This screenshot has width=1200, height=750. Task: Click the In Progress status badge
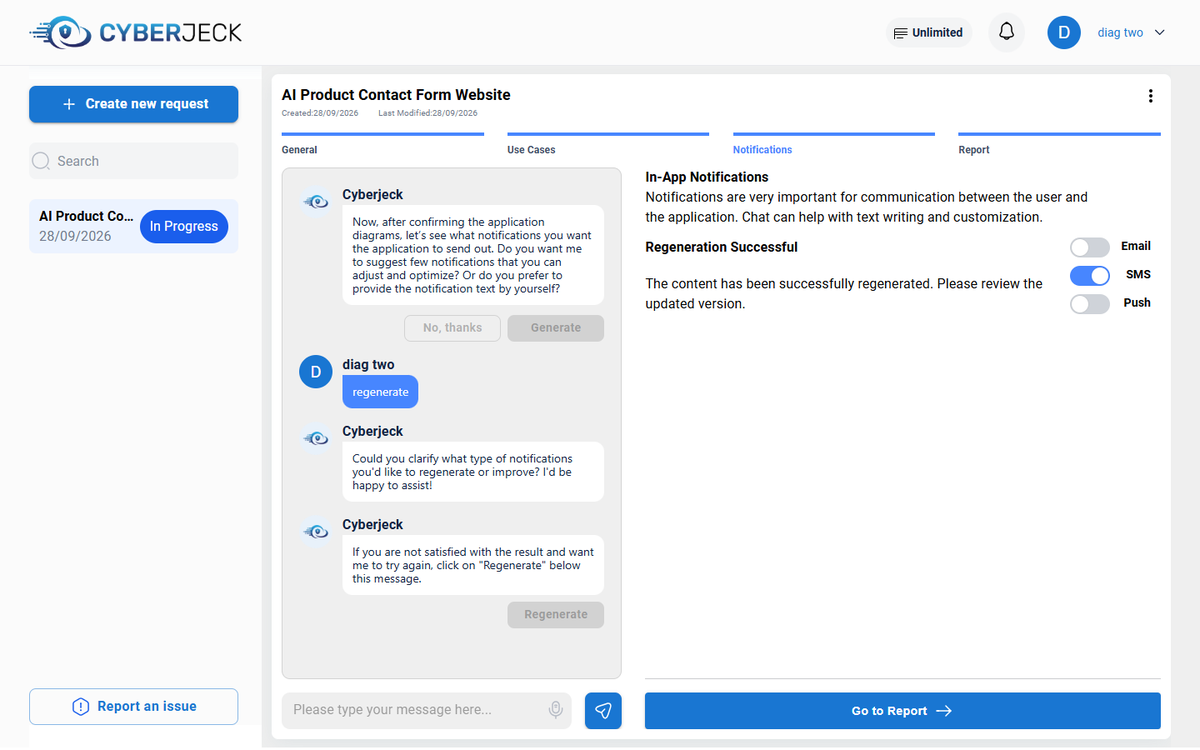184,226
